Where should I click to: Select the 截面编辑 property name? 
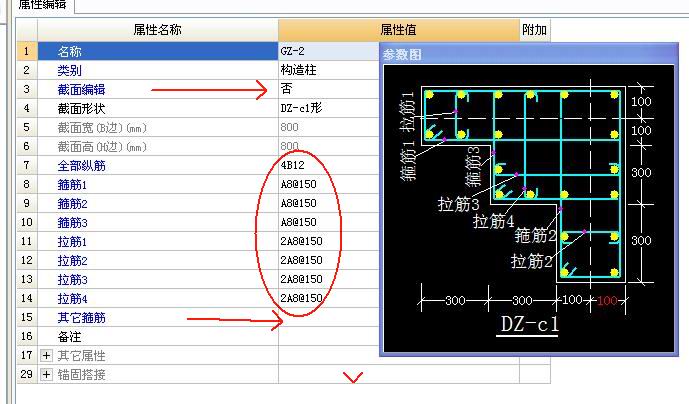(x=81, y=90)
